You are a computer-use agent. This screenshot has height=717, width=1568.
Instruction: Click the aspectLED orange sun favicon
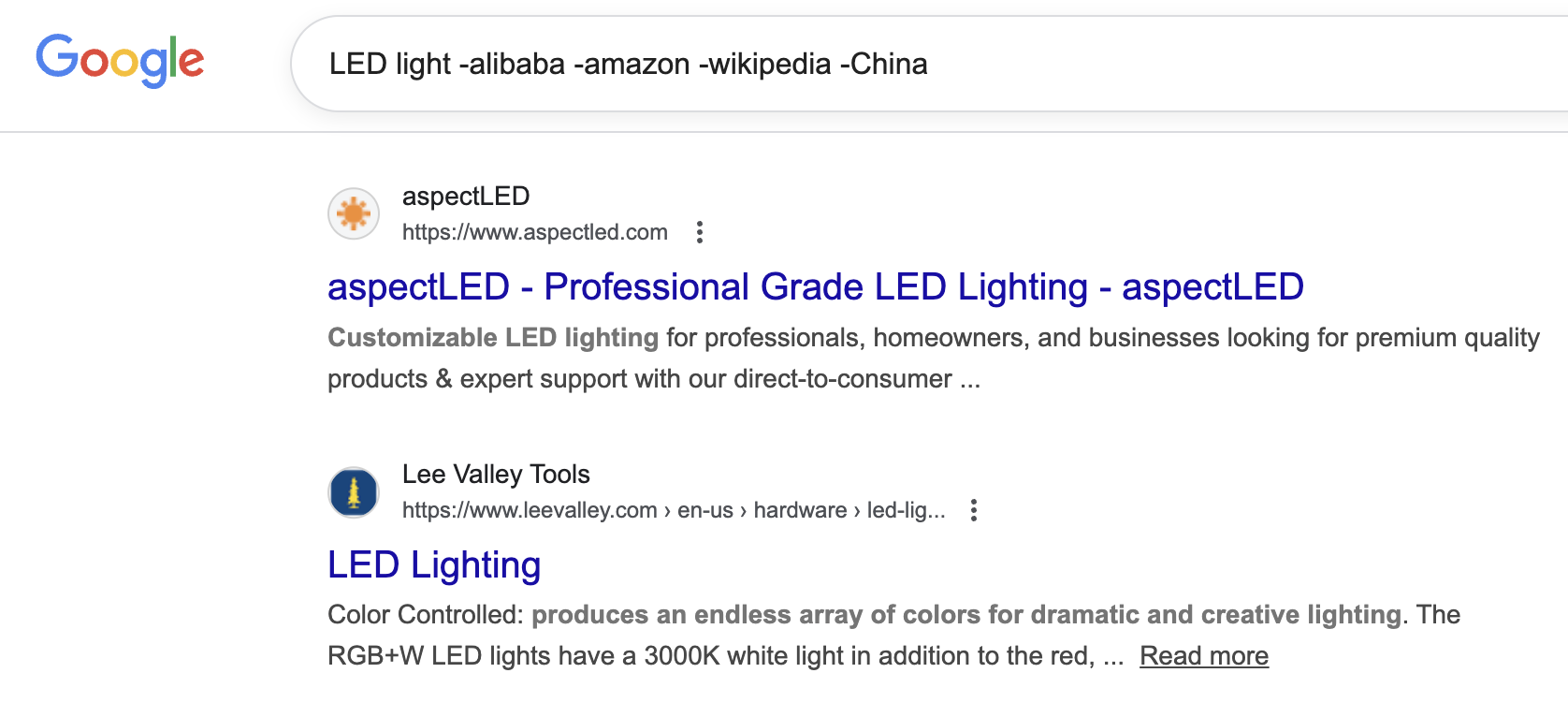pos(354,213)
